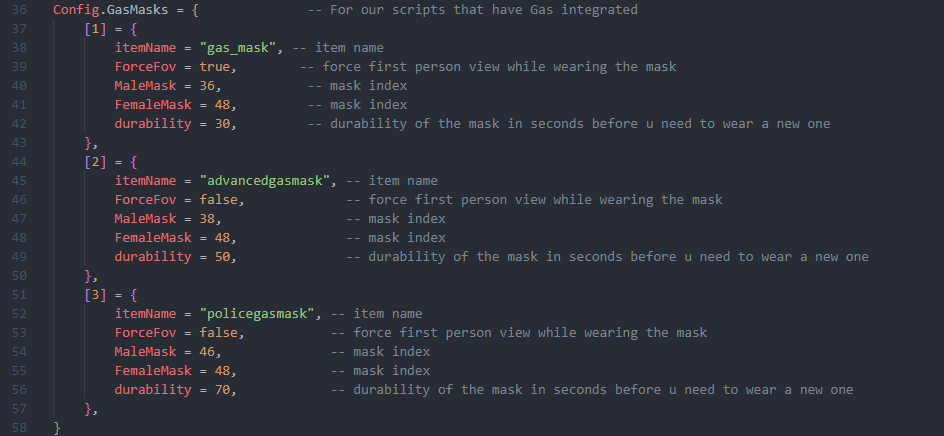Click line number 44 in the gutter

(20, 162)
